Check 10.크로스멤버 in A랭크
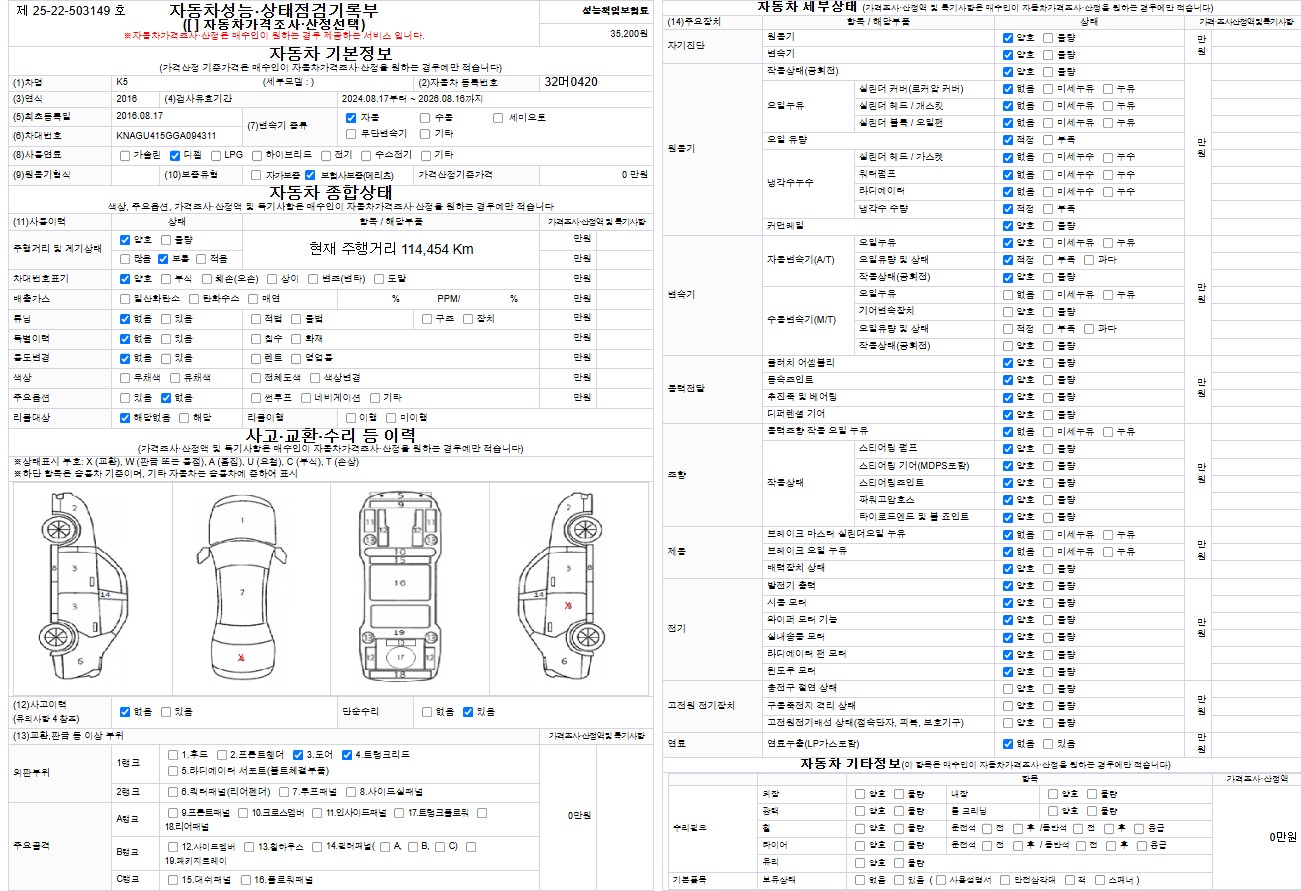Screen dimensions: 1301x891 tap(244, 813)
